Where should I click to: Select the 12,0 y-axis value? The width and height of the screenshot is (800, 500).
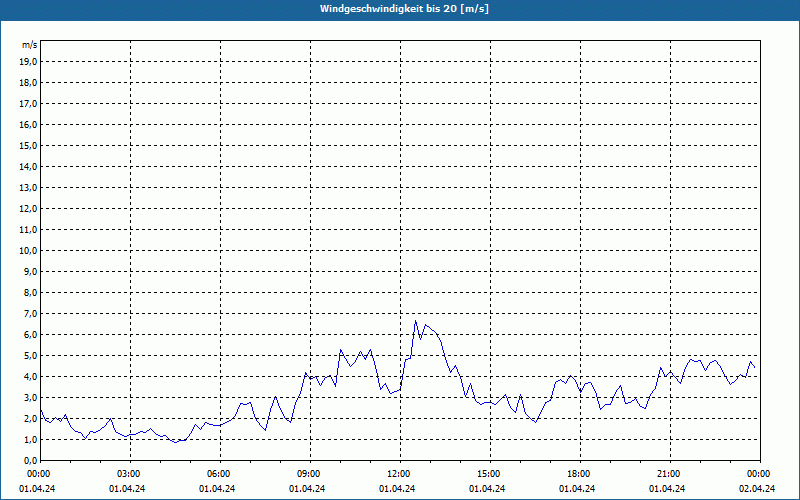click(x=28, y=208)
